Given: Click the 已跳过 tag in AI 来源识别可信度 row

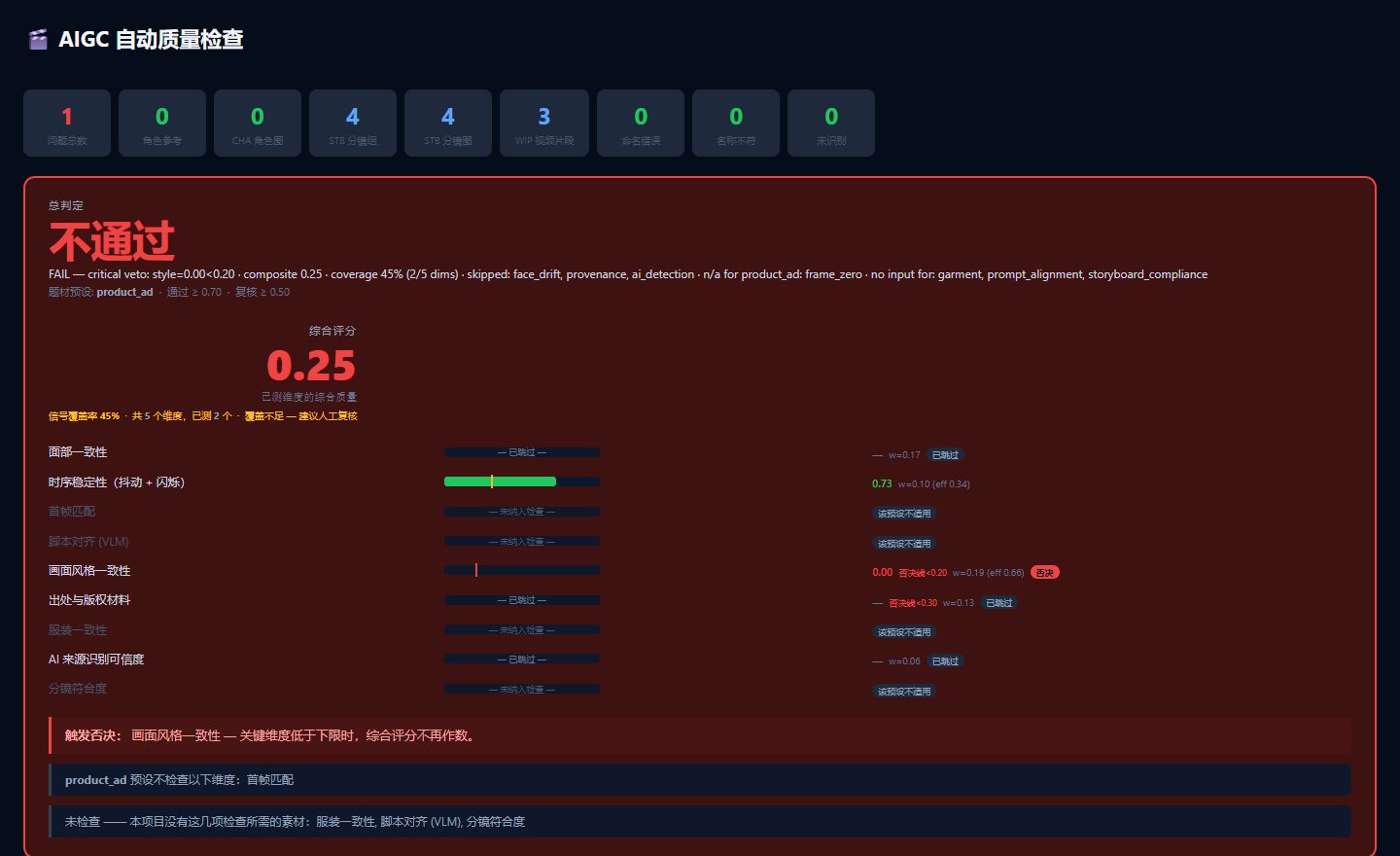Looking at the screenshot, I should [945, 661].
